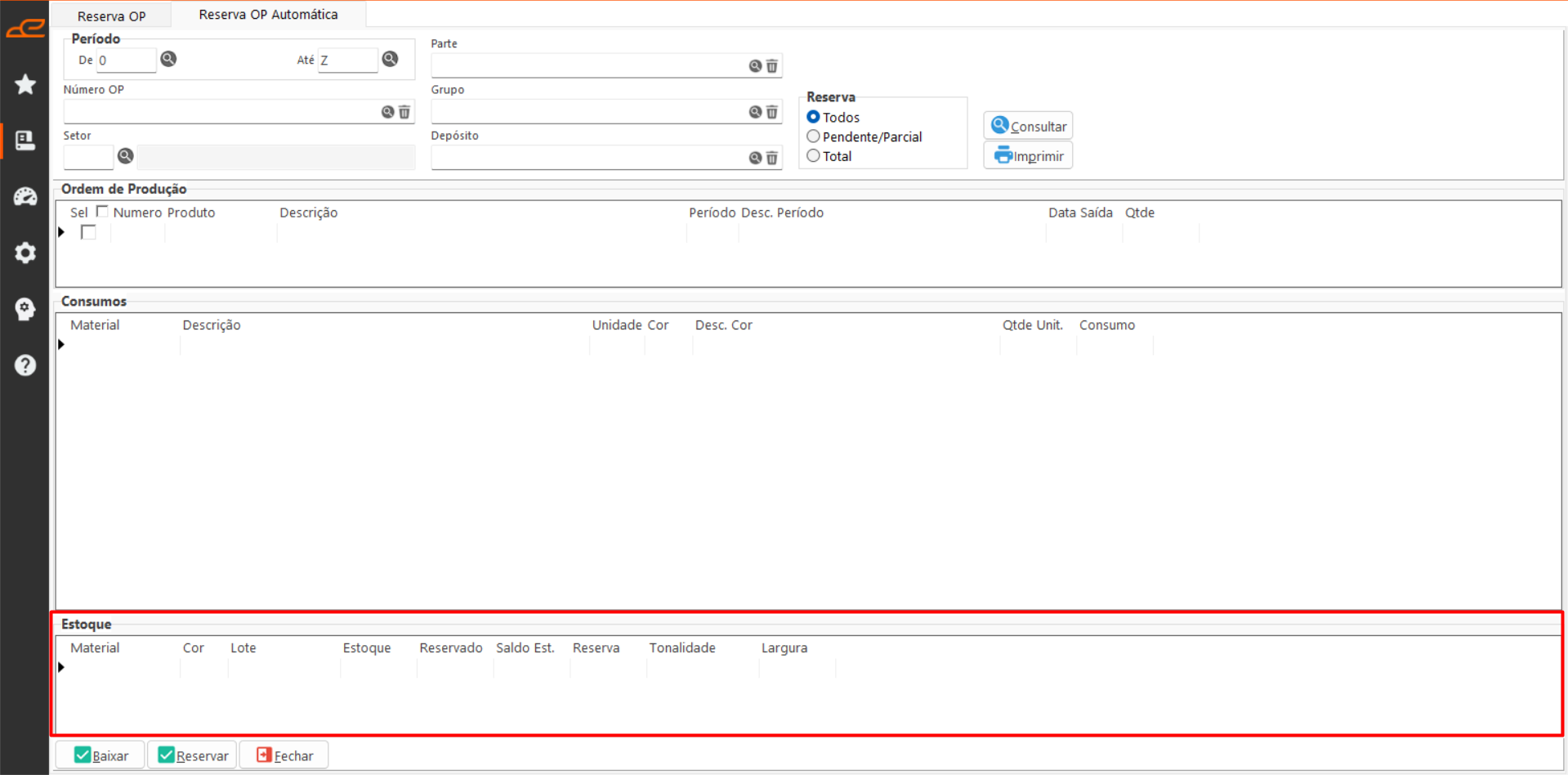1568x775 pixels.
Task: Click search icon next to Período De field
Action: (x=168, y=59)
